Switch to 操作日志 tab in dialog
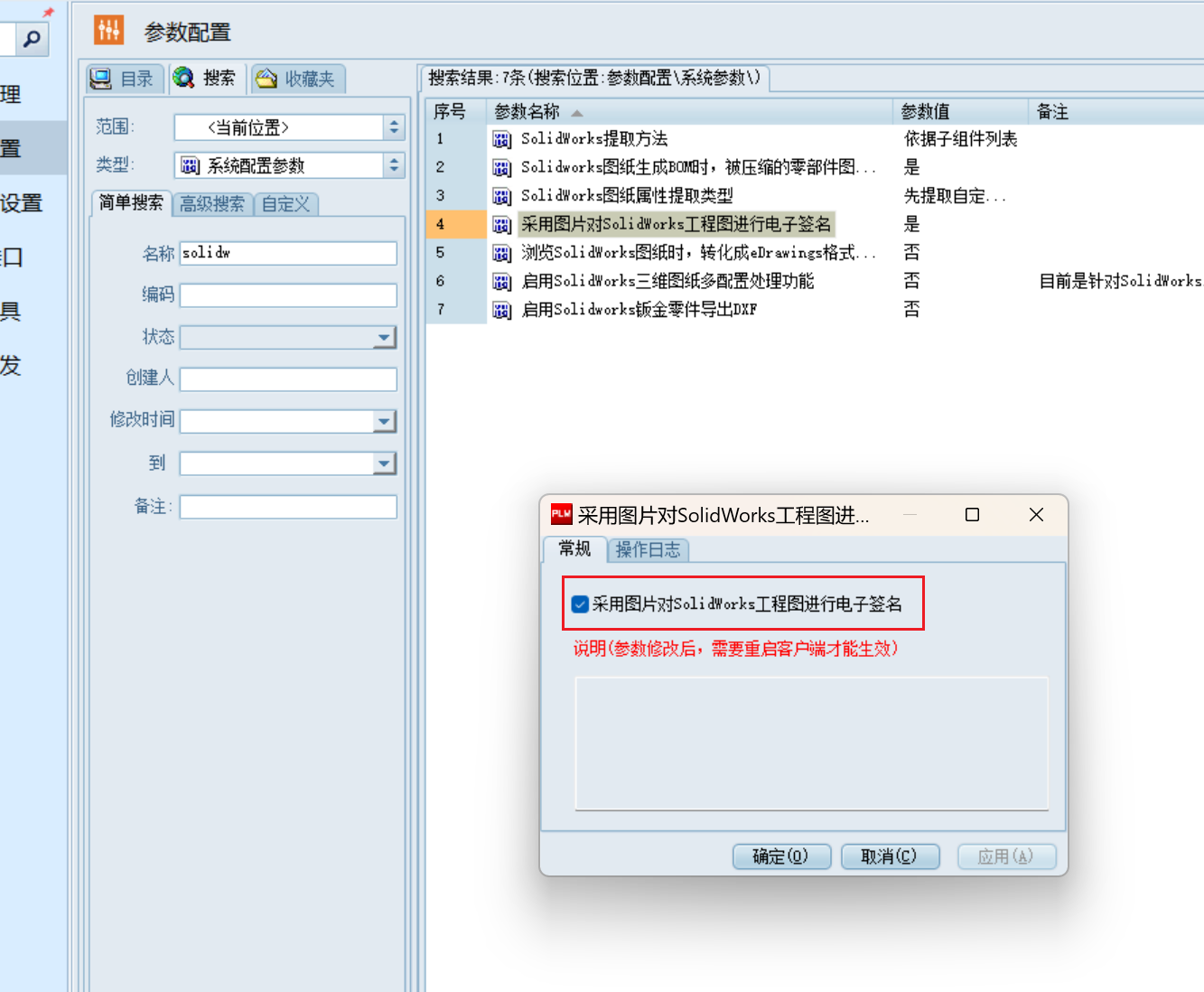Screen dimensions: 1204x992 click(x=648, y=549)
